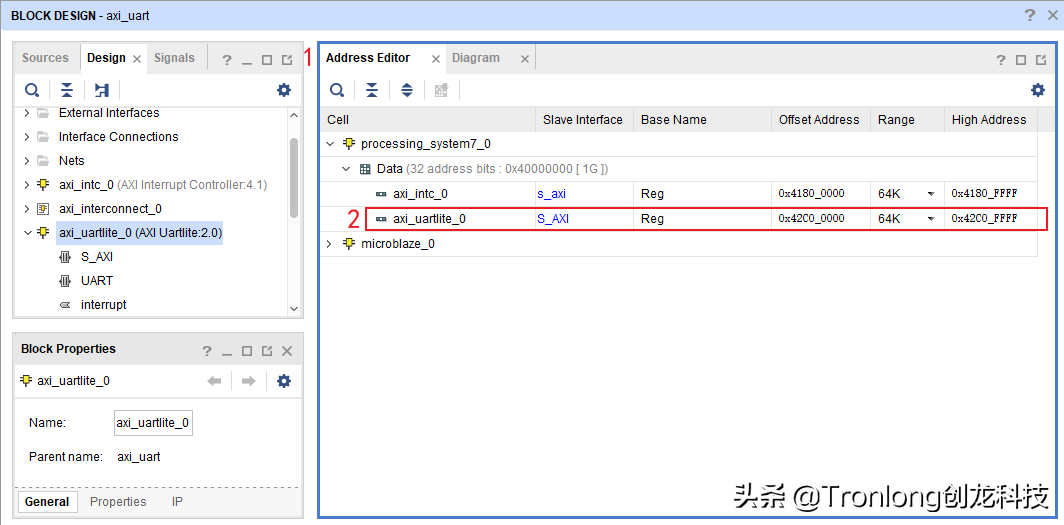This screenshot has width=1064, height=525.
Task: Open Range dropdown for axi_uartlite_0
Action: coord(931,219)
